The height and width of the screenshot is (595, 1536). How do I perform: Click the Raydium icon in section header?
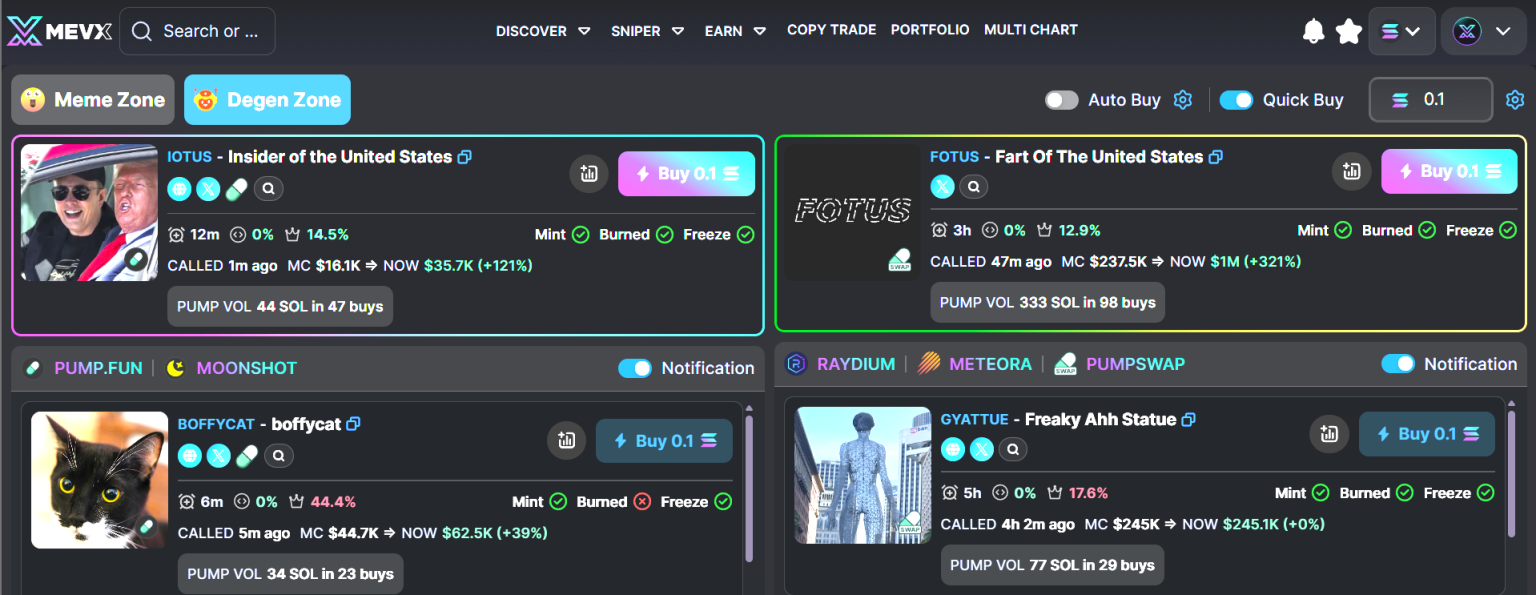click(x=795, y=364)
